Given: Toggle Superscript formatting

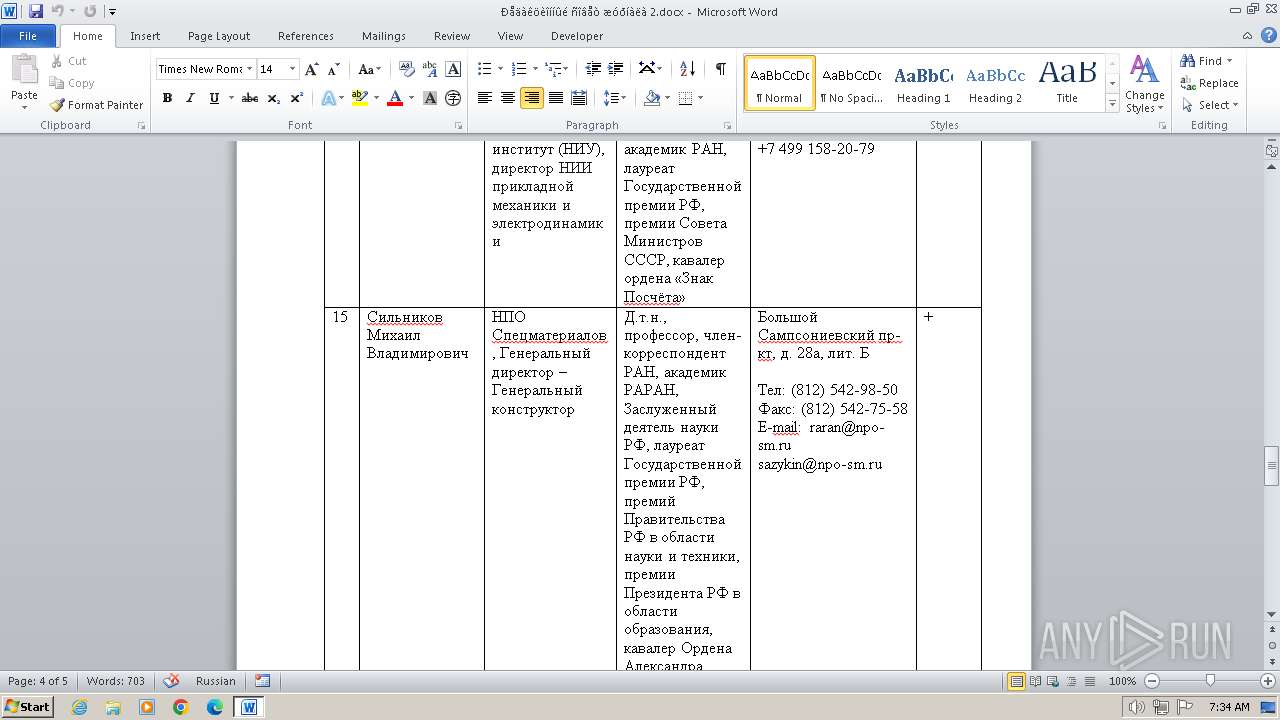Looking at the screenshot, I should 297,98.
